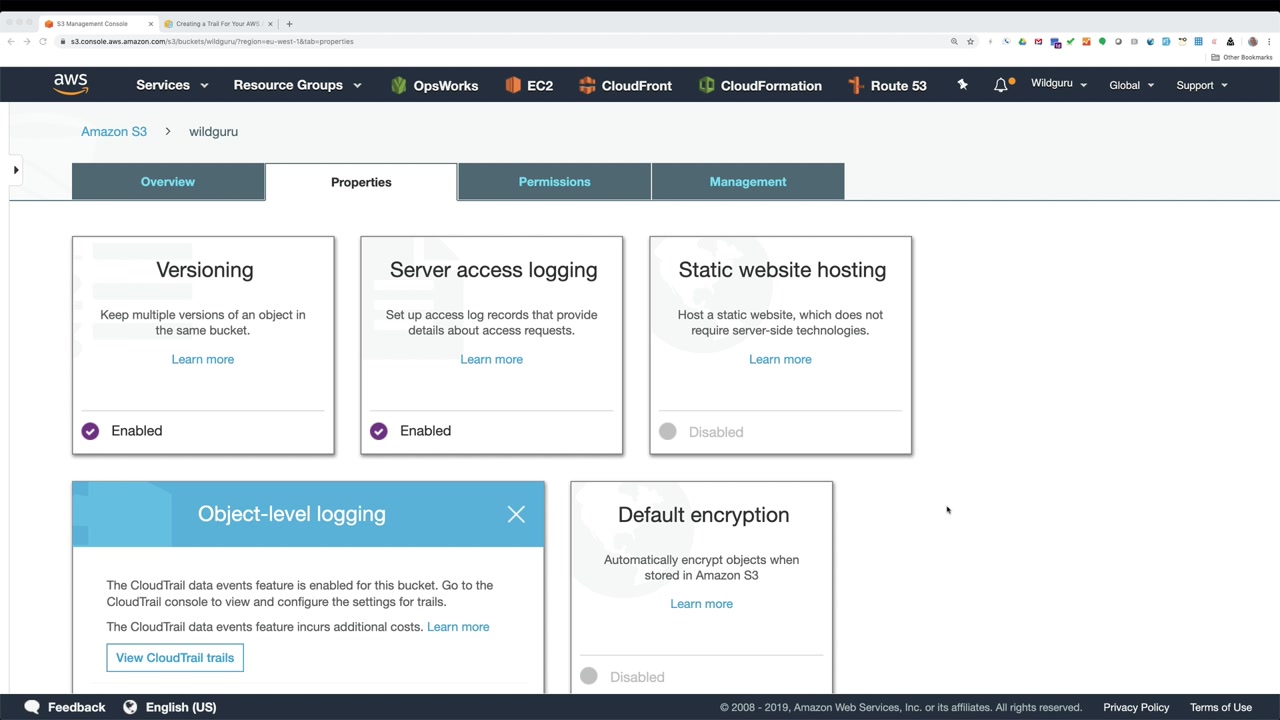The height and width of the screenshot is (720, 1280).
Task: Go to the CloudFront shortcut
Action: click(x=625, y=85)
